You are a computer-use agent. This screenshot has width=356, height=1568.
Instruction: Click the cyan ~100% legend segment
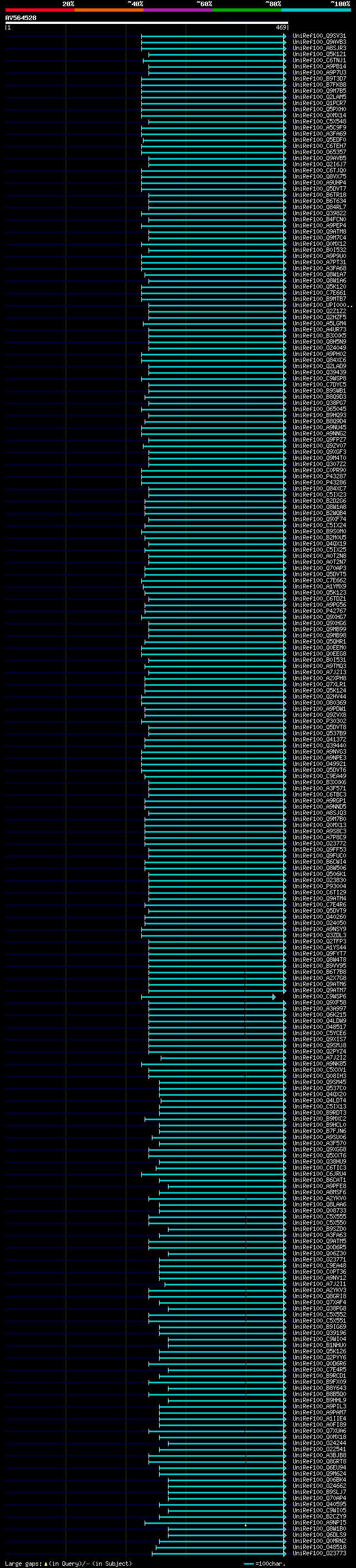[x=316, y=11]
